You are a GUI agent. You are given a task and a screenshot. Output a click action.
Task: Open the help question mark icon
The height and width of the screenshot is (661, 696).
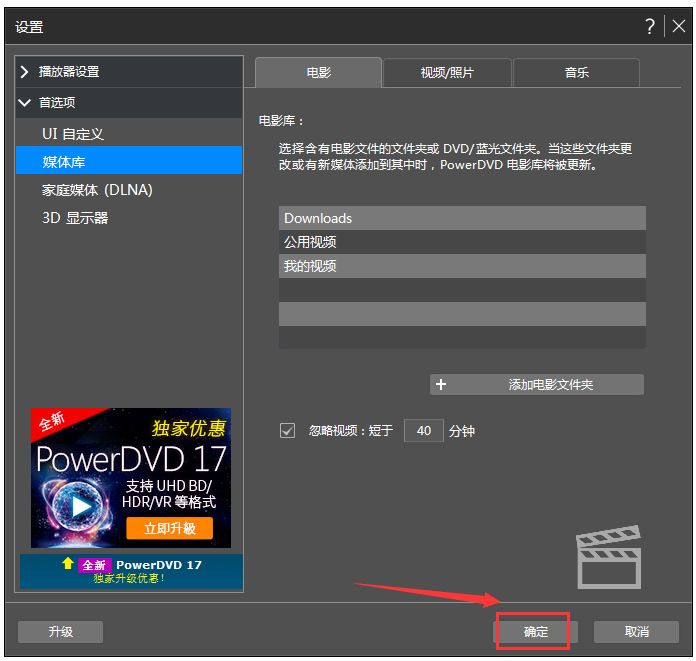tap(649, 27)
